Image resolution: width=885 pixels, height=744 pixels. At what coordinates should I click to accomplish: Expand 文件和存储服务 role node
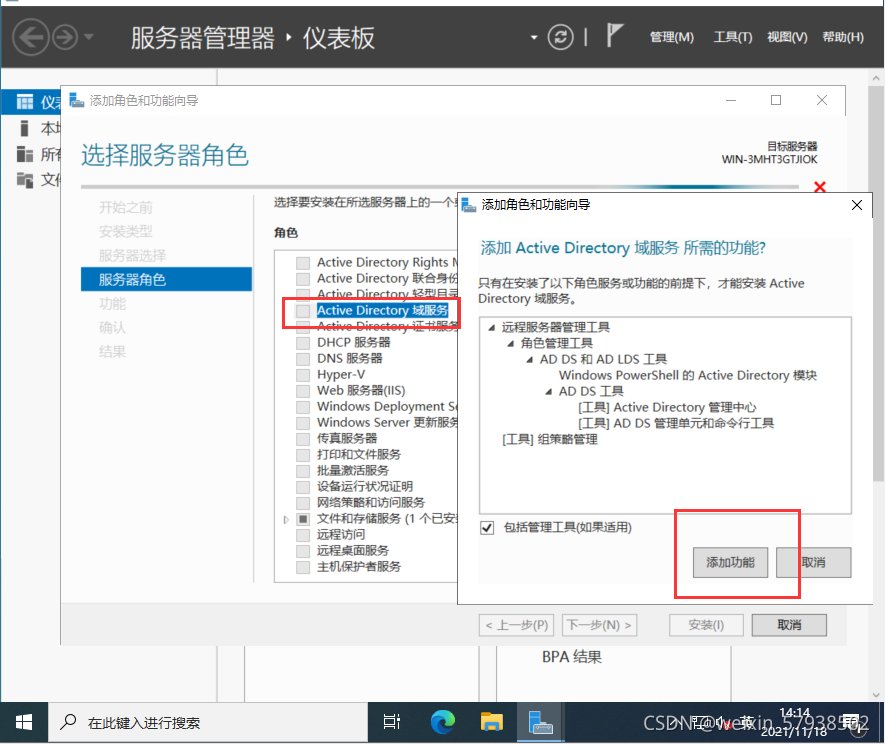click(286, 519)
